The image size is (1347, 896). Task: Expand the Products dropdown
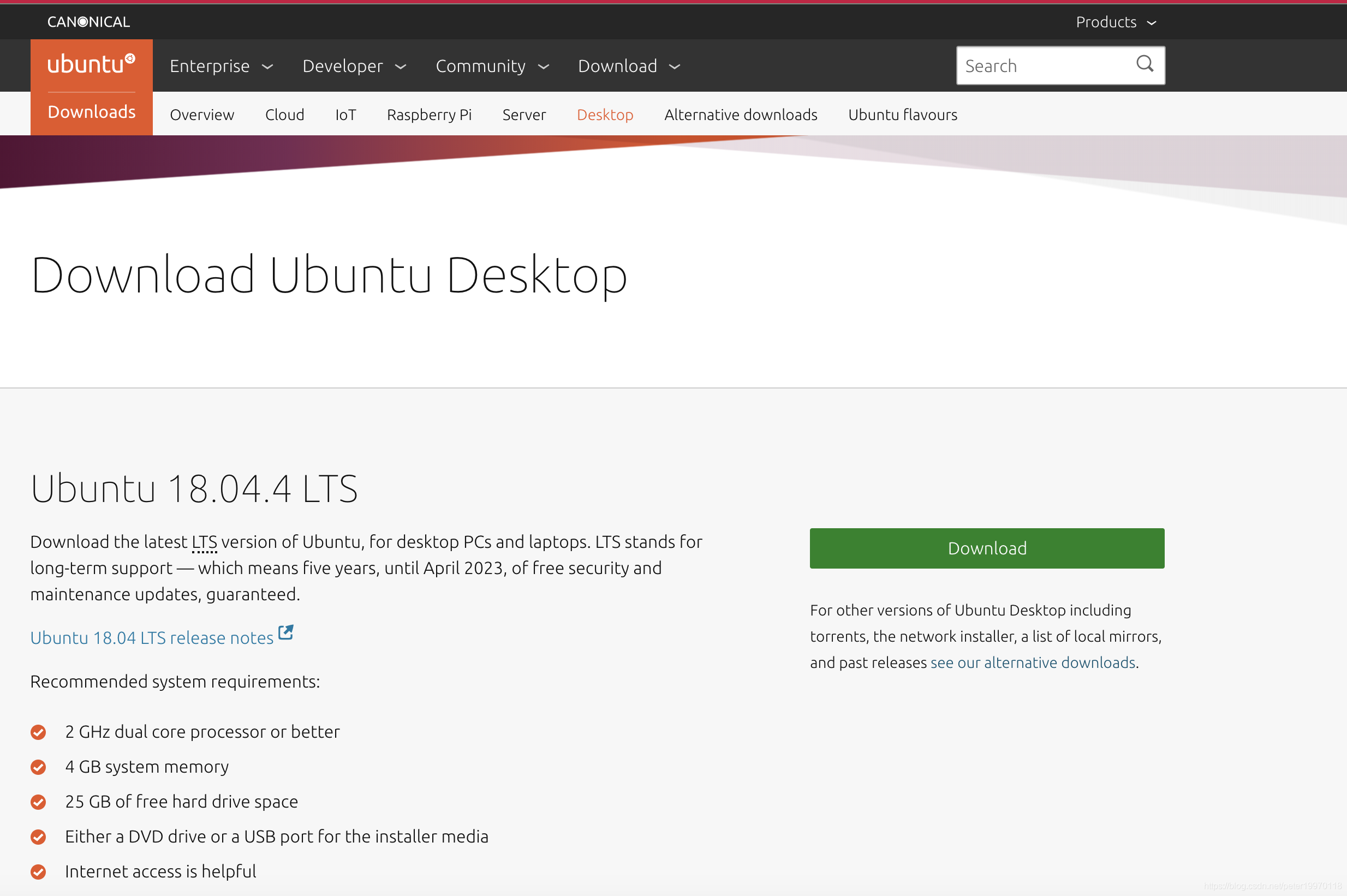point(1116,22)
